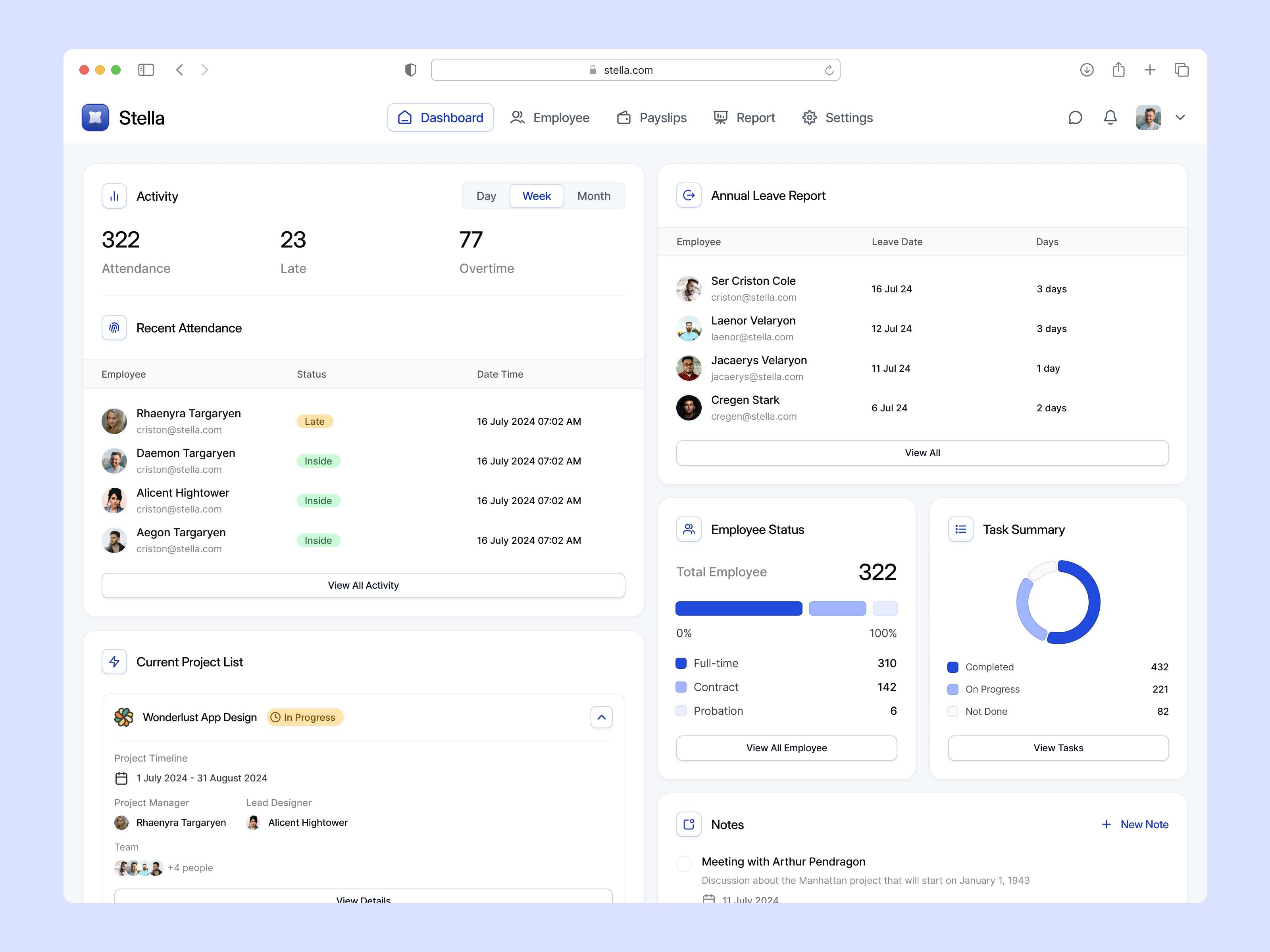Open the profile account dropdown arrow

click(x=1181, y=117)
